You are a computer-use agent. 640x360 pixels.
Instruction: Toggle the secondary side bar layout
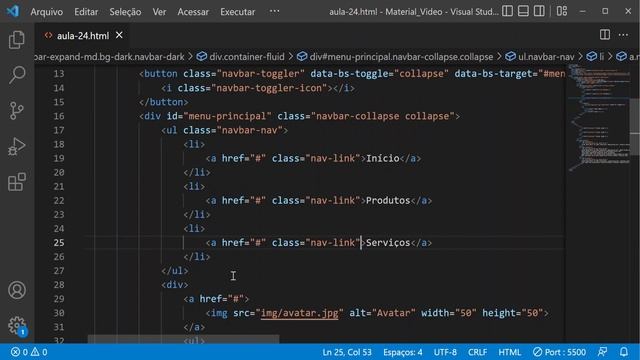(539, 11)
